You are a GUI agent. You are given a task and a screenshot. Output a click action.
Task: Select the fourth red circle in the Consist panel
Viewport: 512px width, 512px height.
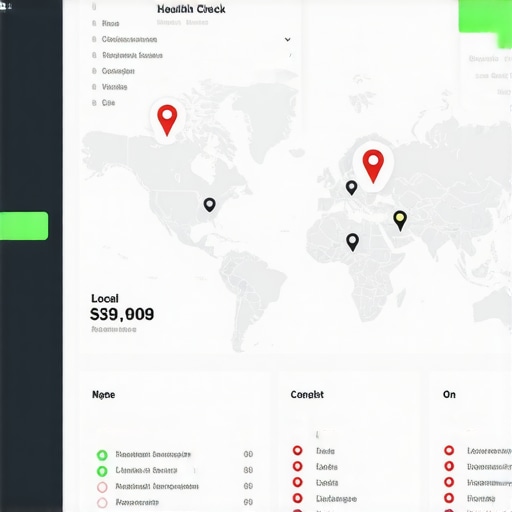(297, 498)
